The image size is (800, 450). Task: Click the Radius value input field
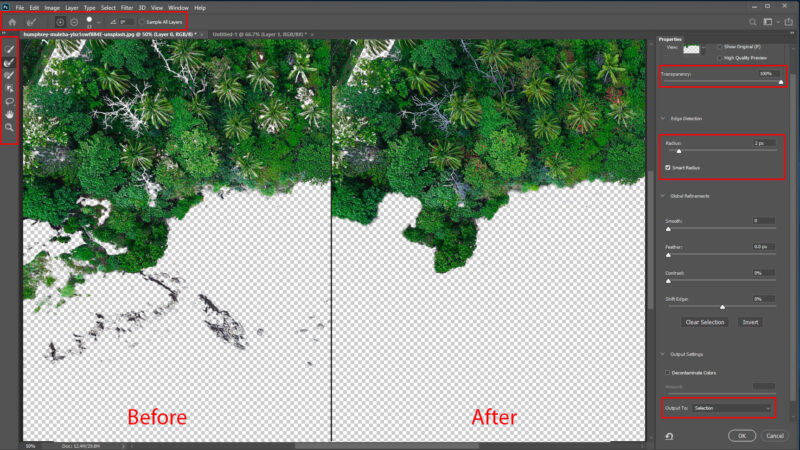[764, 143]
